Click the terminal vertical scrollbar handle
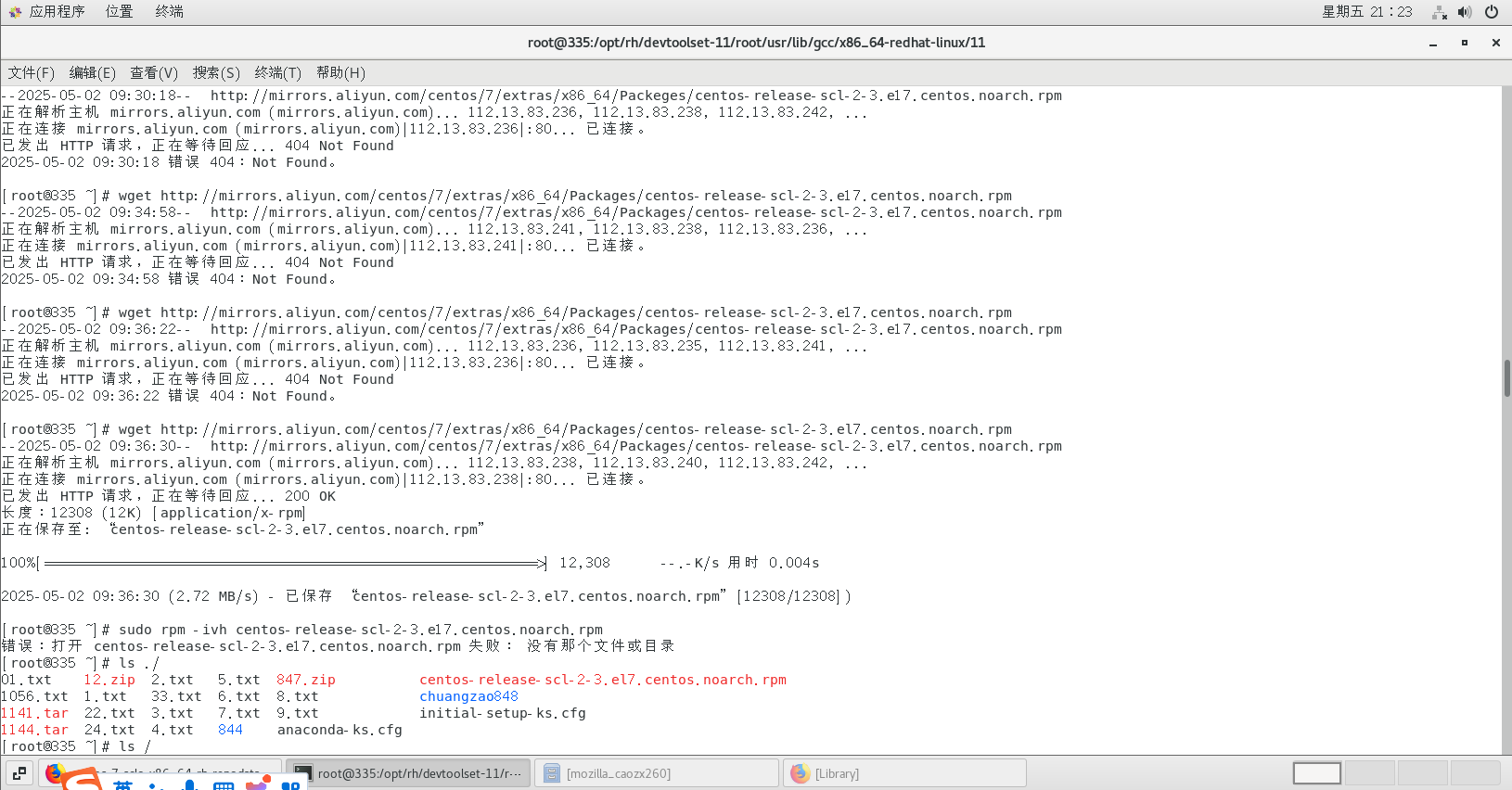1512x790 pixels. pos(1507,378)
